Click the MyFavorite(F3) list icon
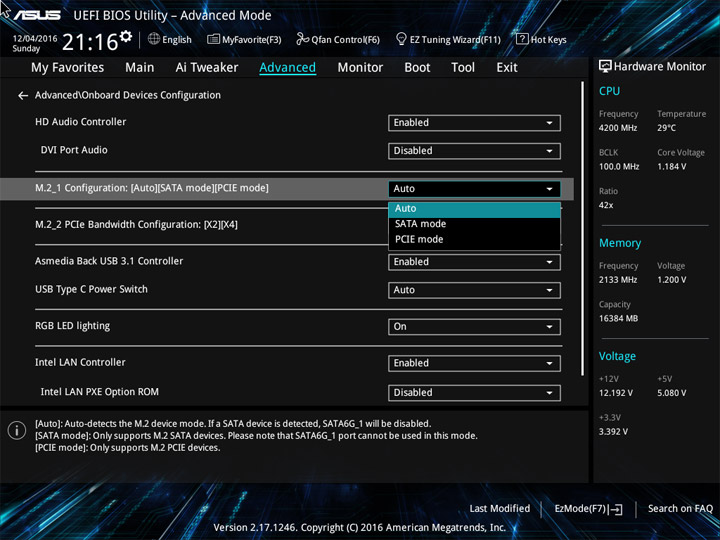This screenshot has height=540, width=720. point(213,39)
